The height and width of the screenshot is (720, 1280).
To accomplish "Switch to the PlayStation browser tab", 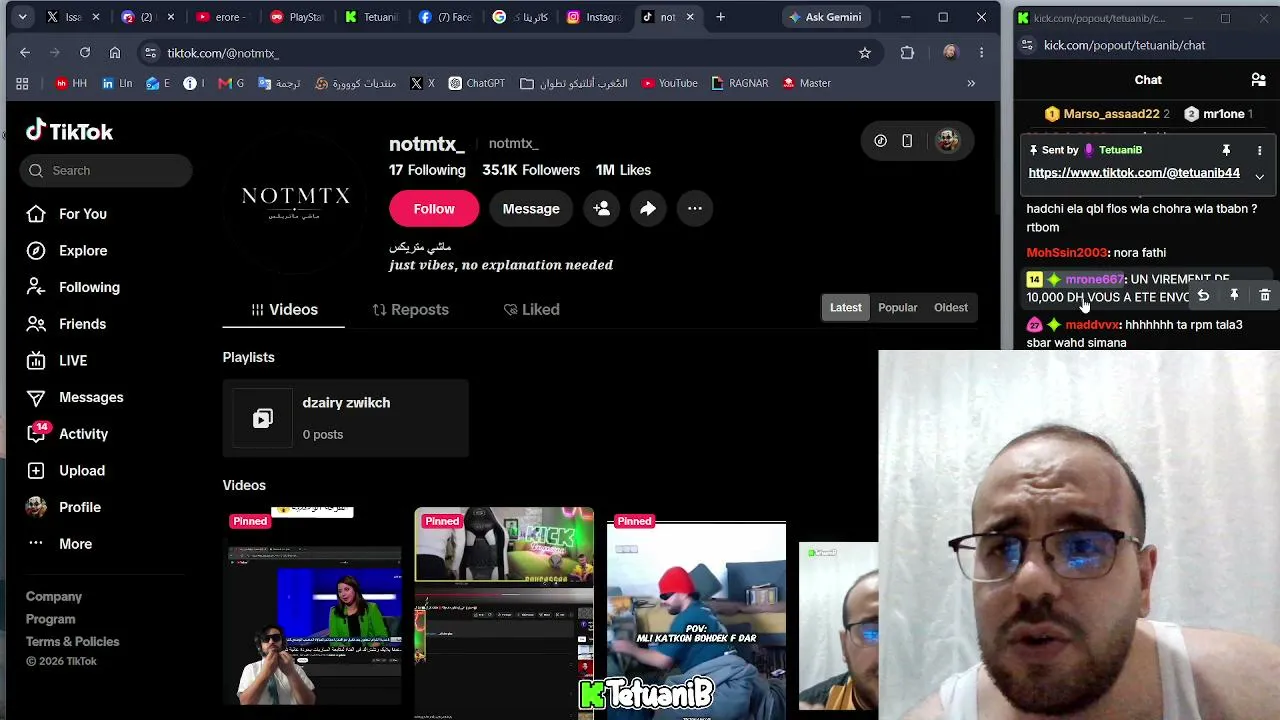I will 297,17.
